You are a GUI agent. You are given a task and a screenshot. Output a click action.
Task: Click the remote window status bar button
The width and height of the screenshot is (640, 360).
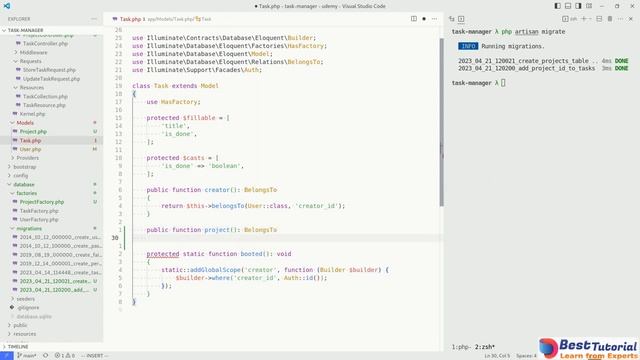(7, 356)
